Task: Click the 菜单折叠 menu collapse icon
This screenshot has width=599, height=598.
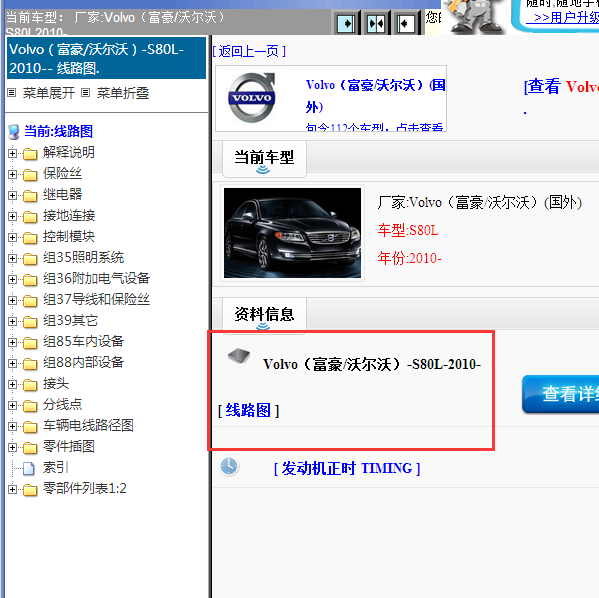Action: click(86, 92)
